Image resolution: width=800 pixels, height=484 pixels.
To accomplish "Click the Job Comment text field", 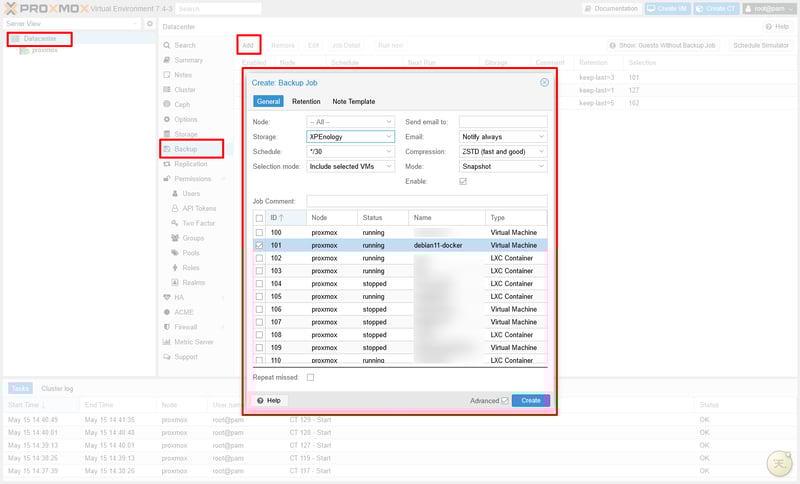I will [x=426, y=201].
